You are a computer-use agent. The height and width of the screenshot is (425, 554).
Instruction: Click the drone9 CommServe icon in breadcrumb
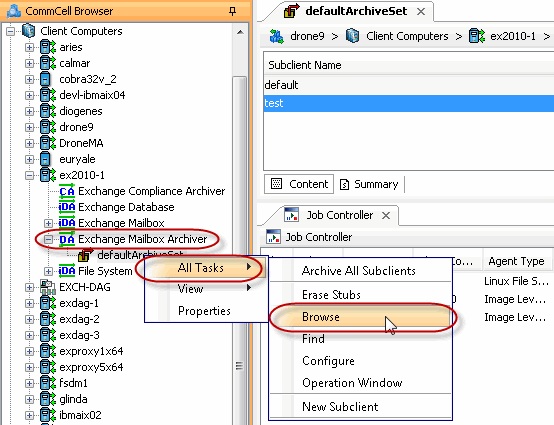[x=277, y=36]
